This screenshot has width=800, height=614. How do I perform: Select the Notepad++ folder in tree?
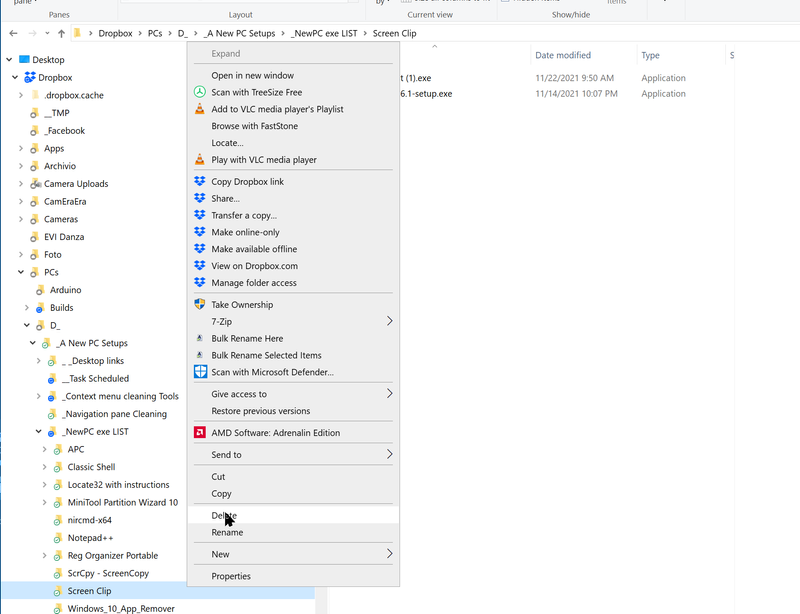pos(90,538)
